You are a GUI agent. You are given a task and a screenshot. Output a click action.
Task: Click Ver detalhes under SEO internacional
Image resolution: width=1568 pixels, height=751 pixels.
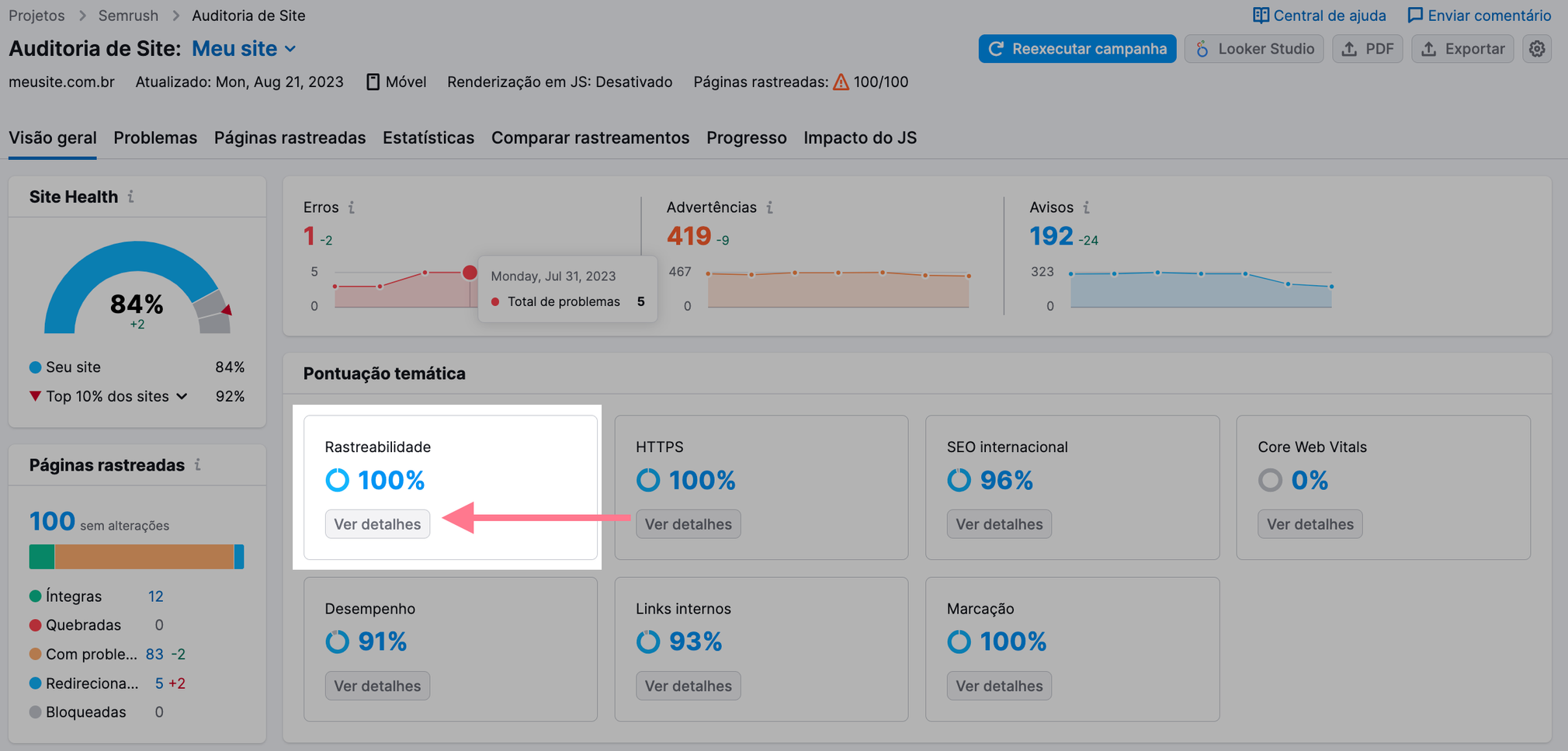(1000, 524)
